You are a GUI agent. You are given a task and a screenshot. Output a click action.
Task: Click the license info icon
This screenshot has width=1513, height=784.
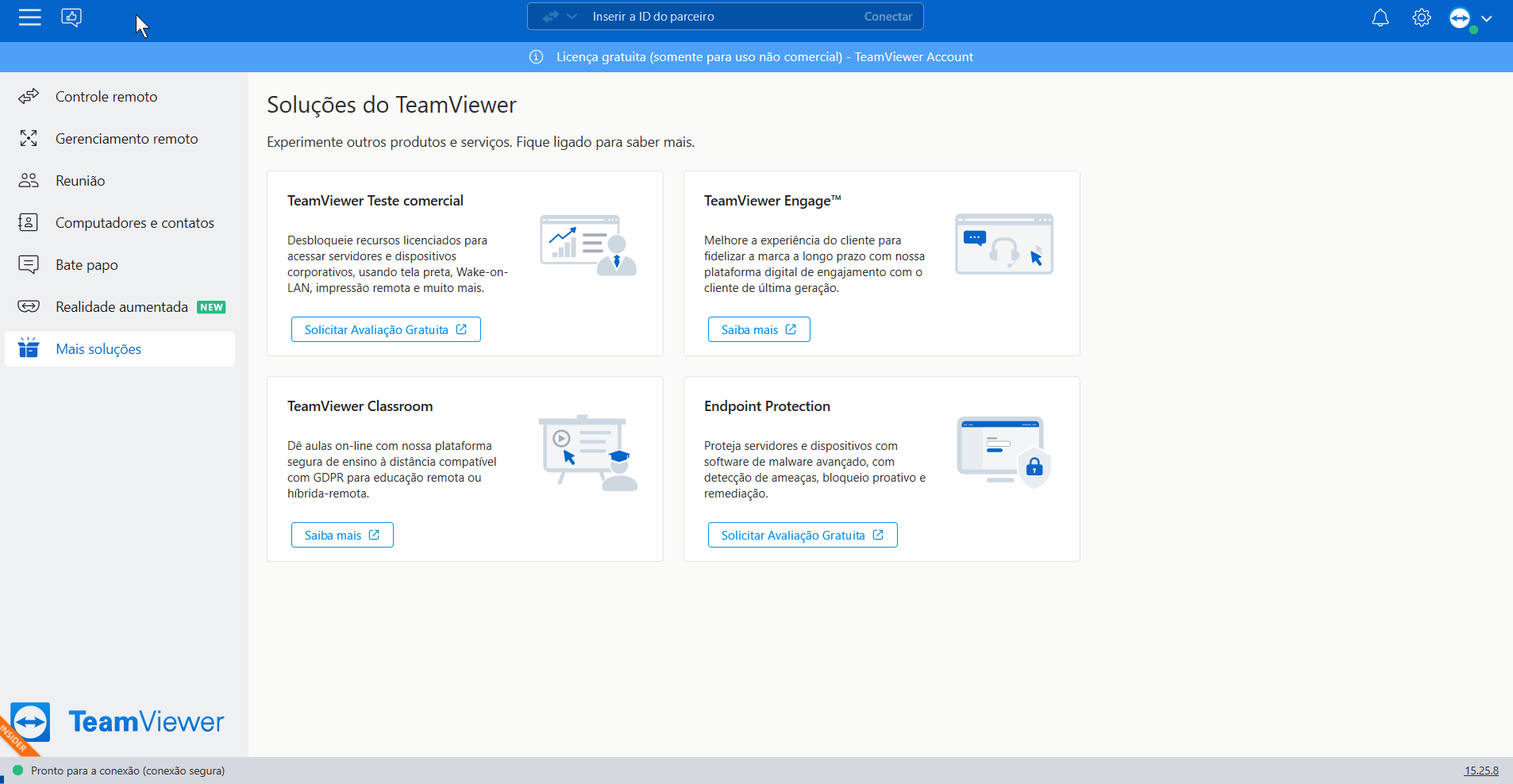click(537, 57)
